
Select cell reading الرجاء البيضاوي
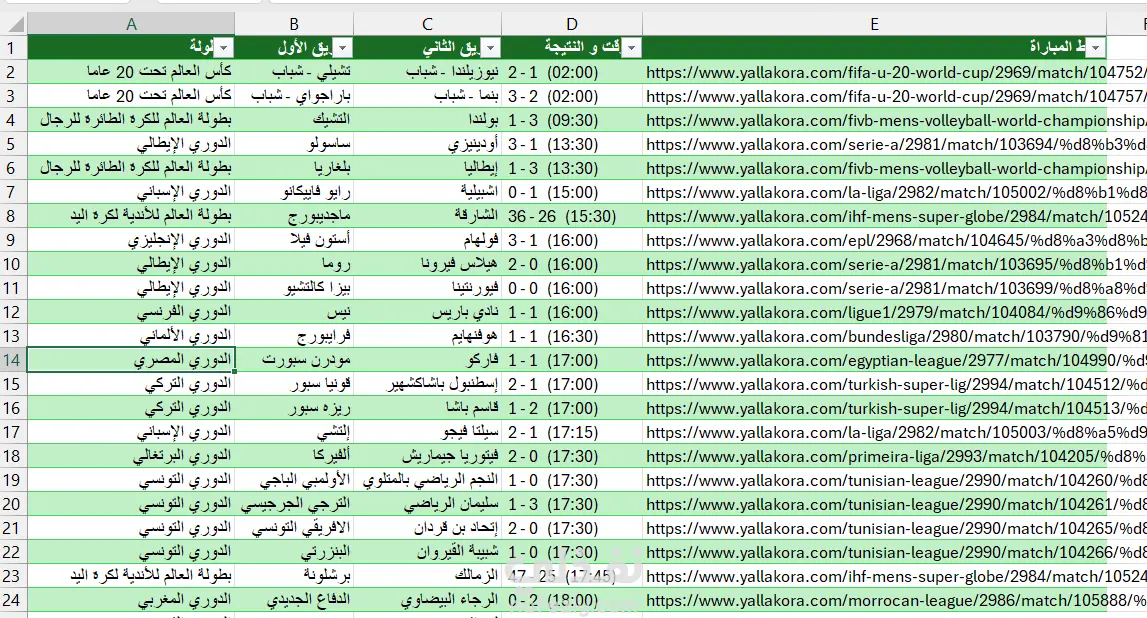pos(427,600)
